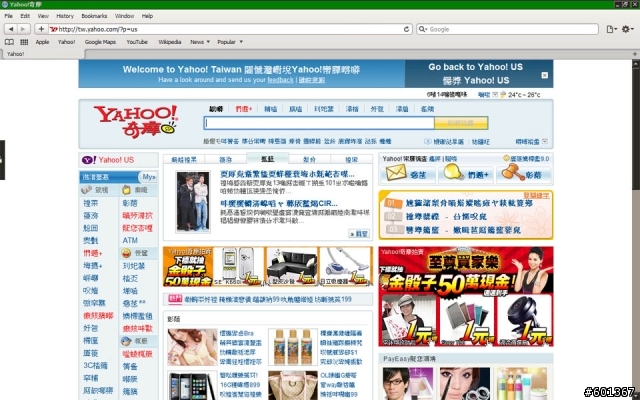Open the mail envelope icon in Yahoo services
Image resolution: width=640 pixels, height=400 pixels.
396,173
